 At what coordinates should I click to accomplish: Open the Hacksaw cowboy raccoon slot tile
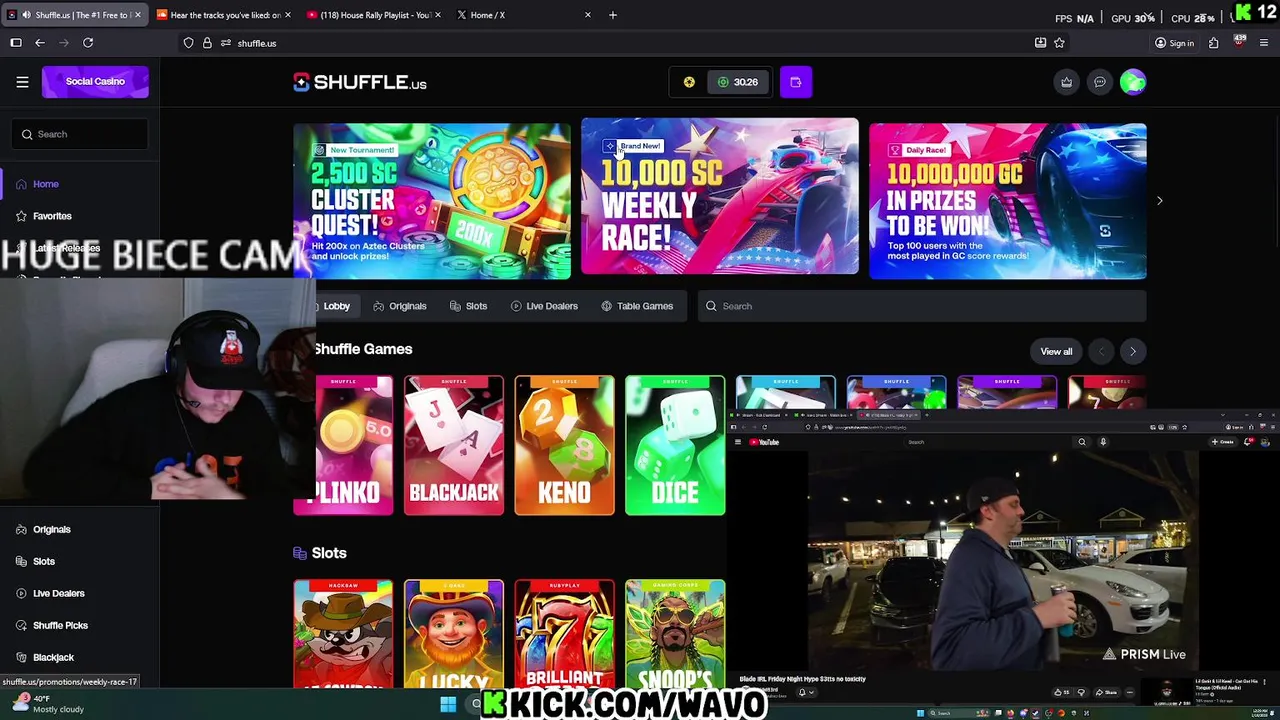tap(343, 634)
